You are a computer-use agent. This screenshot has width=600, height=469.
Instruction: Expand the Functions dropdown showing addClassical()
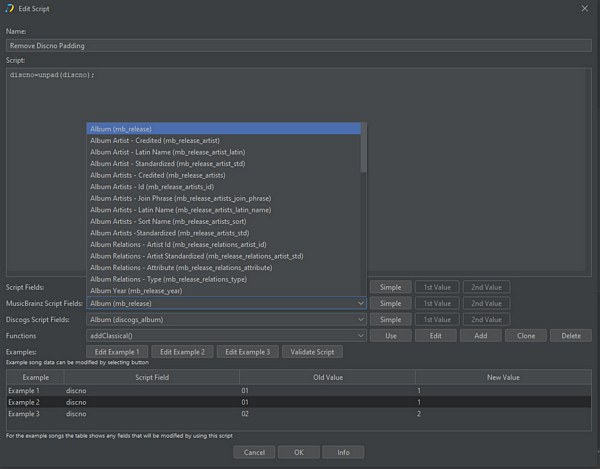tap(359, 336)
